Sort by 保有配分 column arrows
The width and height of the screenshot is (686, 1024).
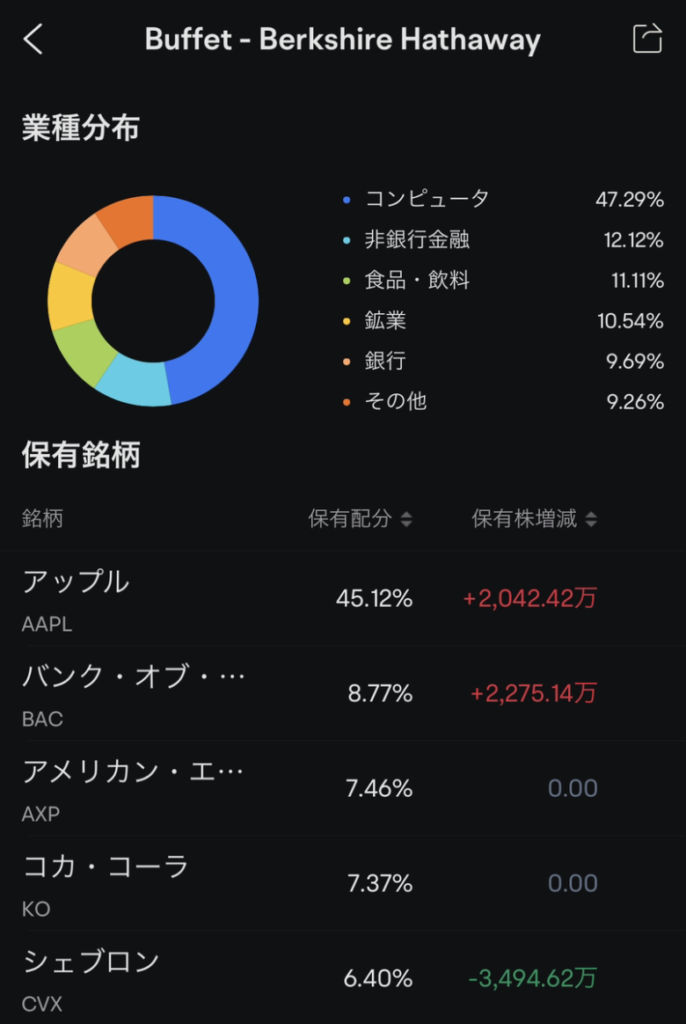pos(406,519)
